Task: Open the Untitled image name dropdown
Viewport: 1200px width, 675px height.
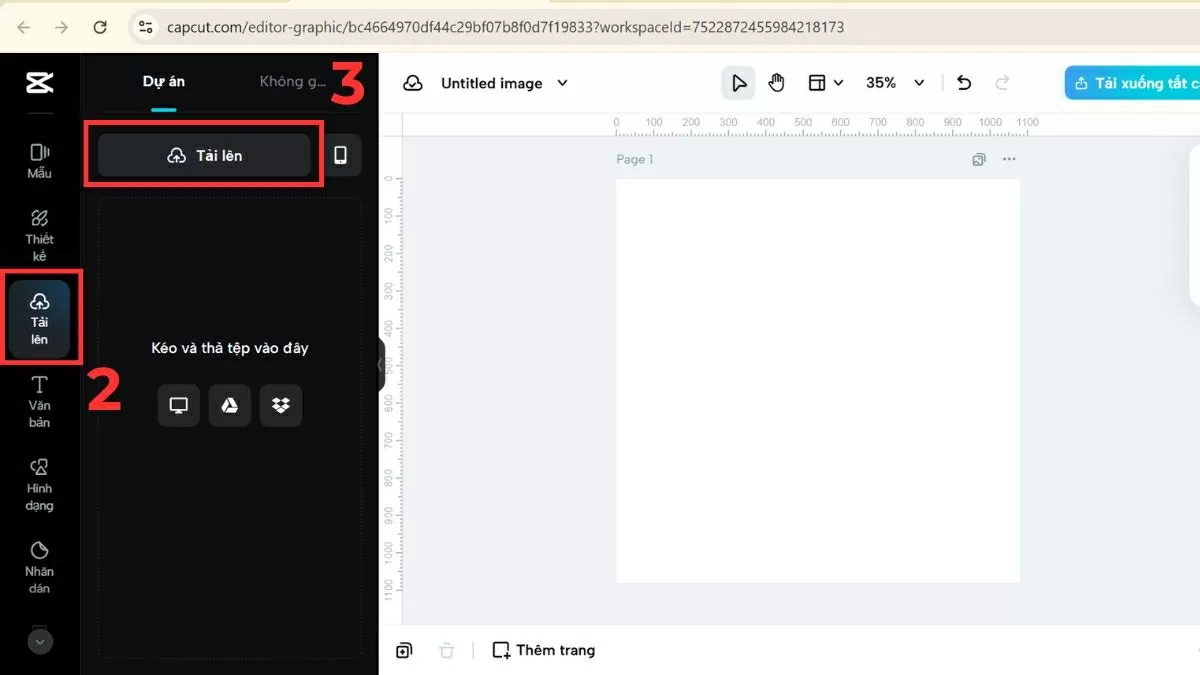Action: 562,83
